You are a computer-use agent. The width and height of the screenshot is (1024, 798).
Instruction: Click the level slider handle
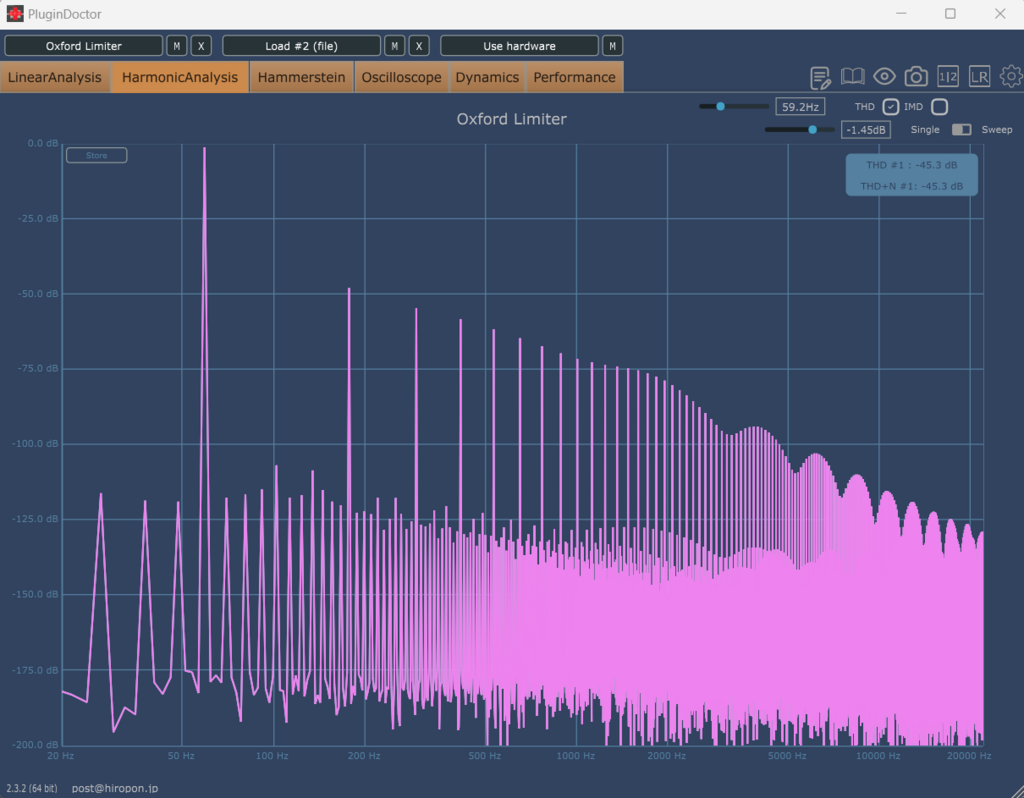(812, 129)
